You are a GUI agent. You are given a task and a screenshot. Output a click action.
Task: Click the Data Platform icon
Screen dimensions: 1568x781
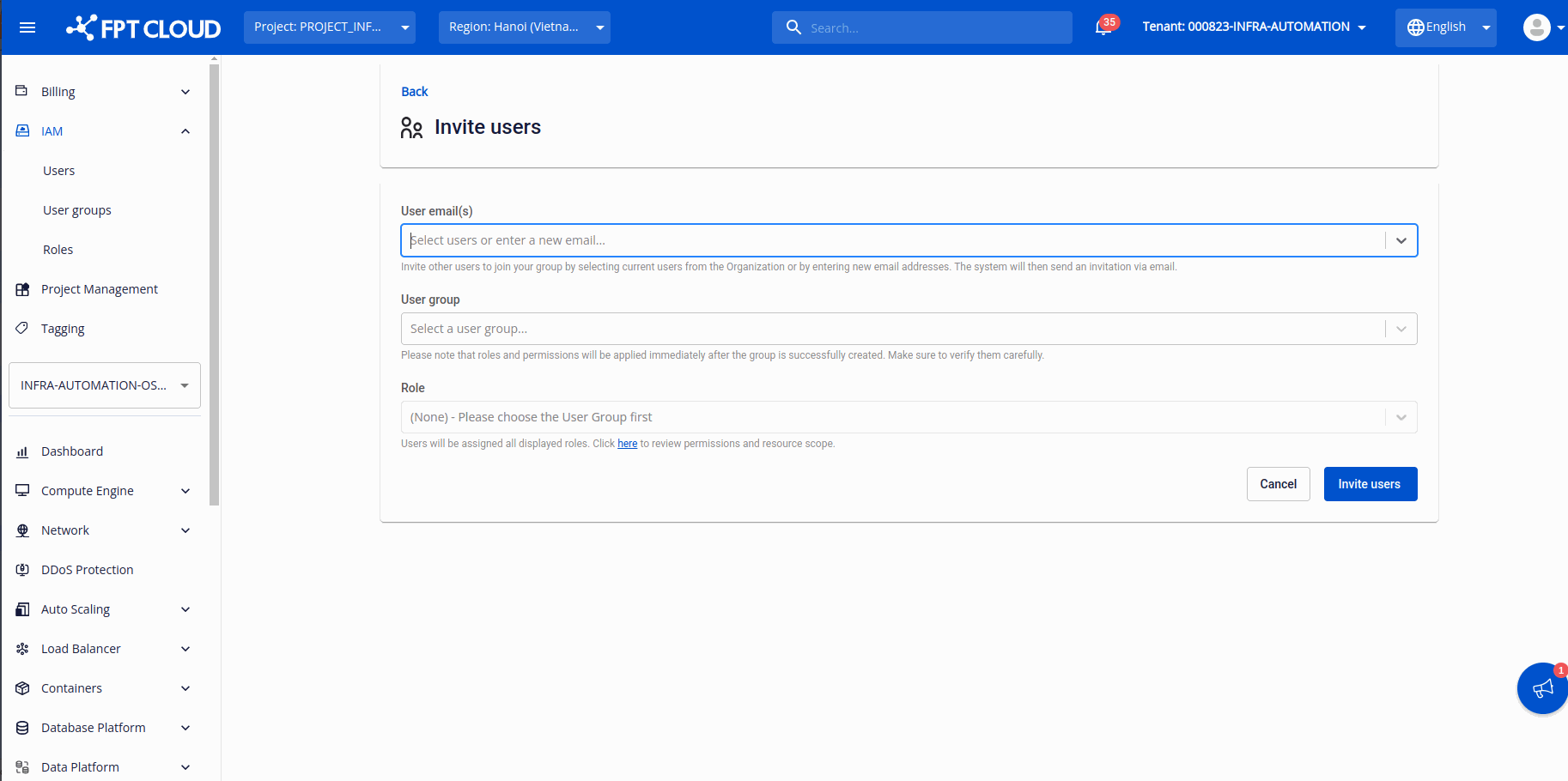(x=22, y=767)
